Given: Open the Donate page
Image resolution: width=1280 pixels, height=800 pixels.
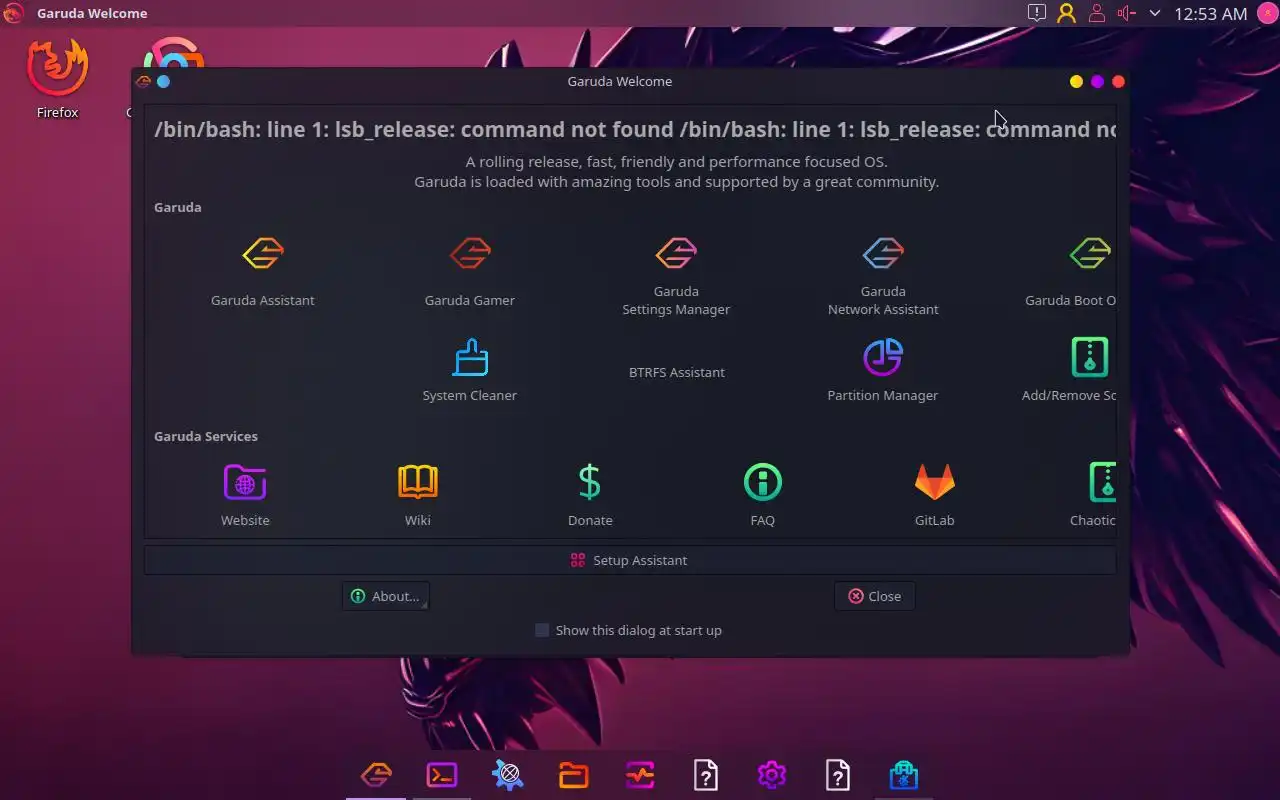Looking at the screenshot, I should pyautogui.click(x=590, y=495).
